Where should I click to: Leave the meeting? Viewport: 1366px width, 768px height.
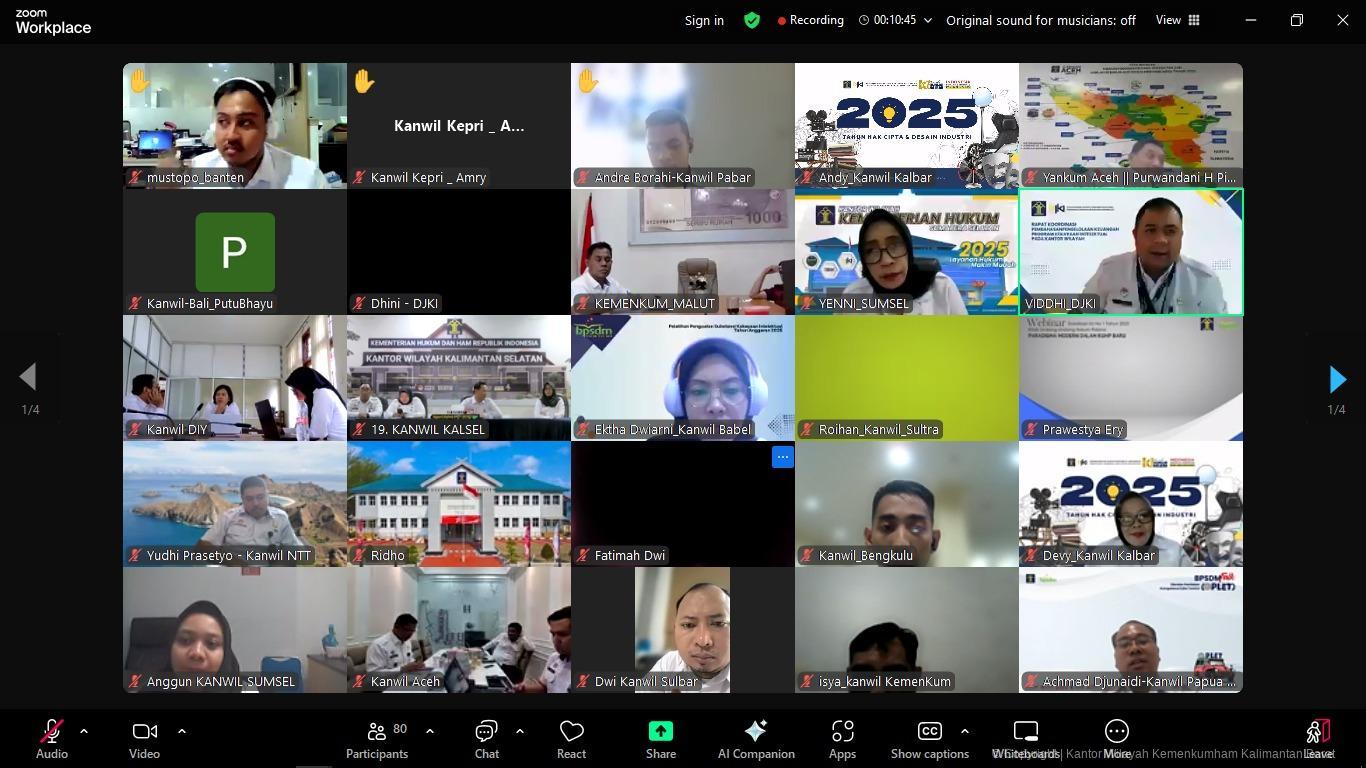click(1318, 739)
